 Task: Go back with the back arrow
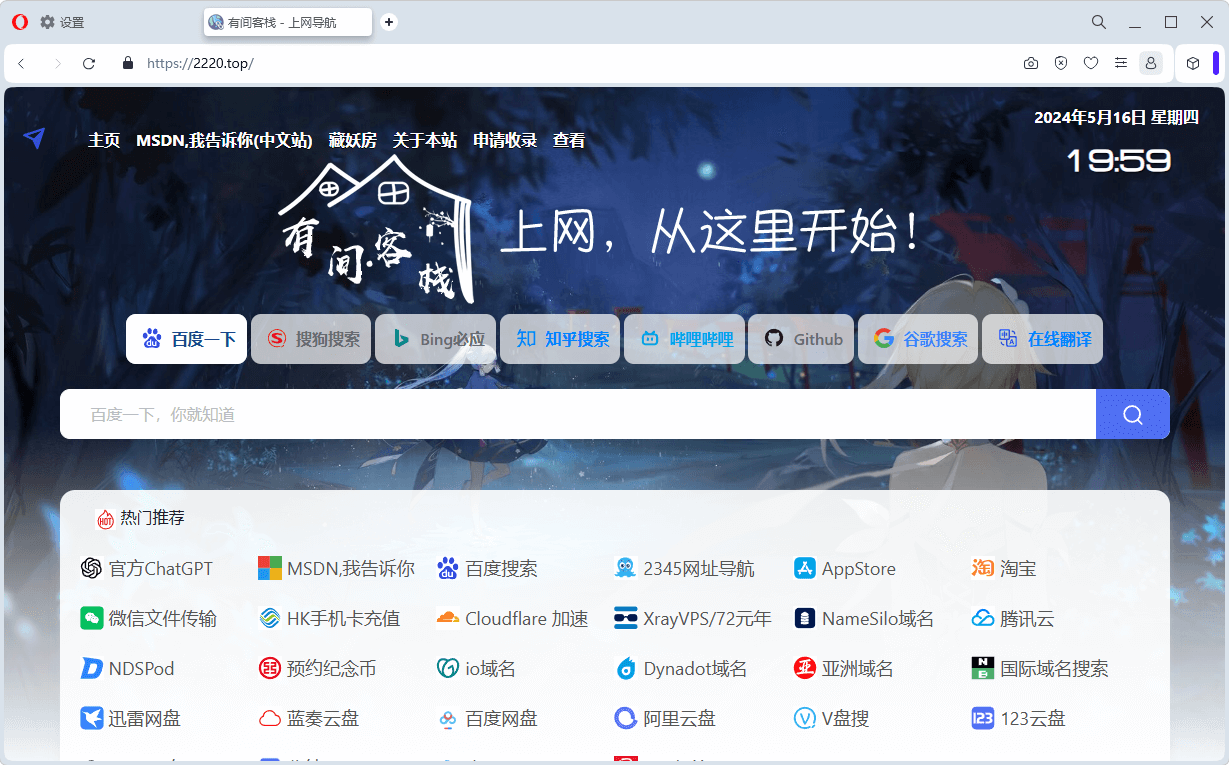pyautogui.click(x=22, y=63)
